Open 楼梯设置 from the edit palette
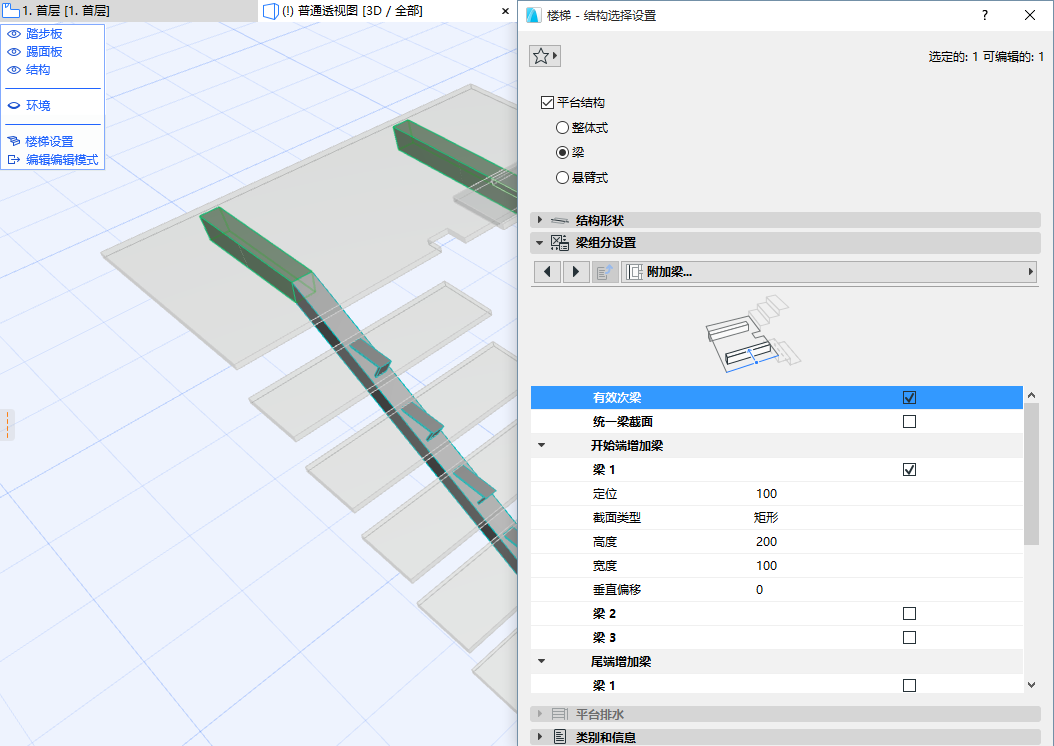1054x746 pixels. (49, 142)
